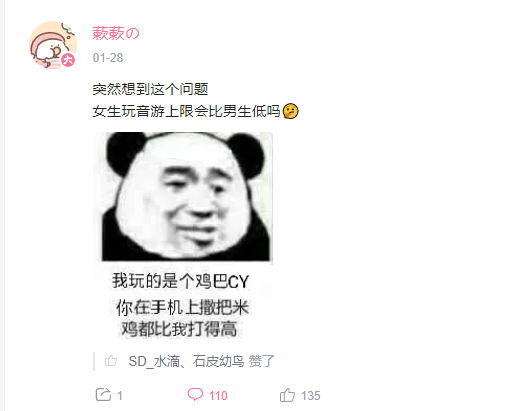This screenshot has width=515, height=411.
Task: Click the 赞了 label
Action: (262, 361)
